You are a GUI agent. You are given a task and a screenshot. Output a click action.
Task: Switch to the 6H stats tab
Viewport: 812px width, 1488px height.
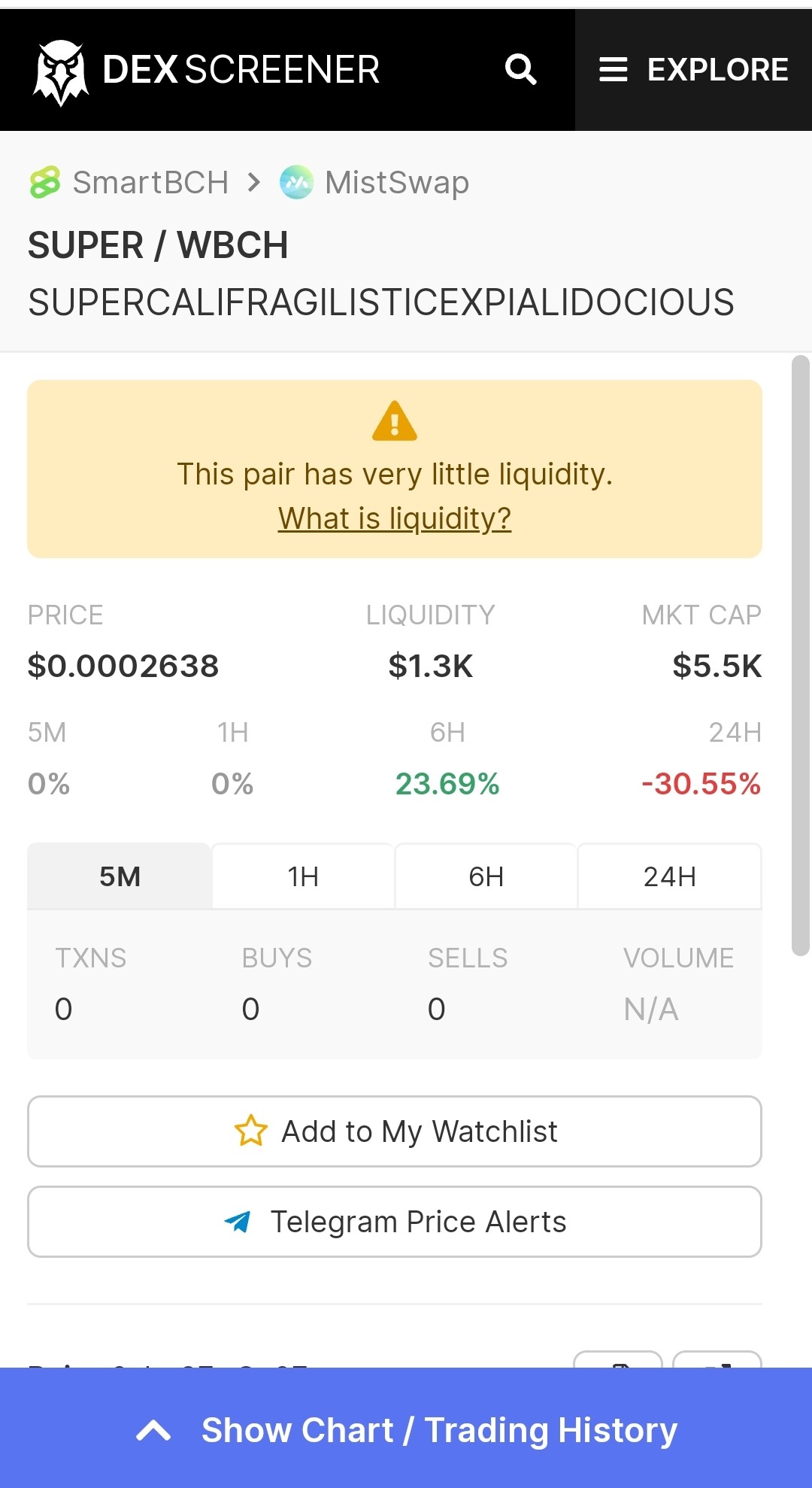click(x=486, y=876)
